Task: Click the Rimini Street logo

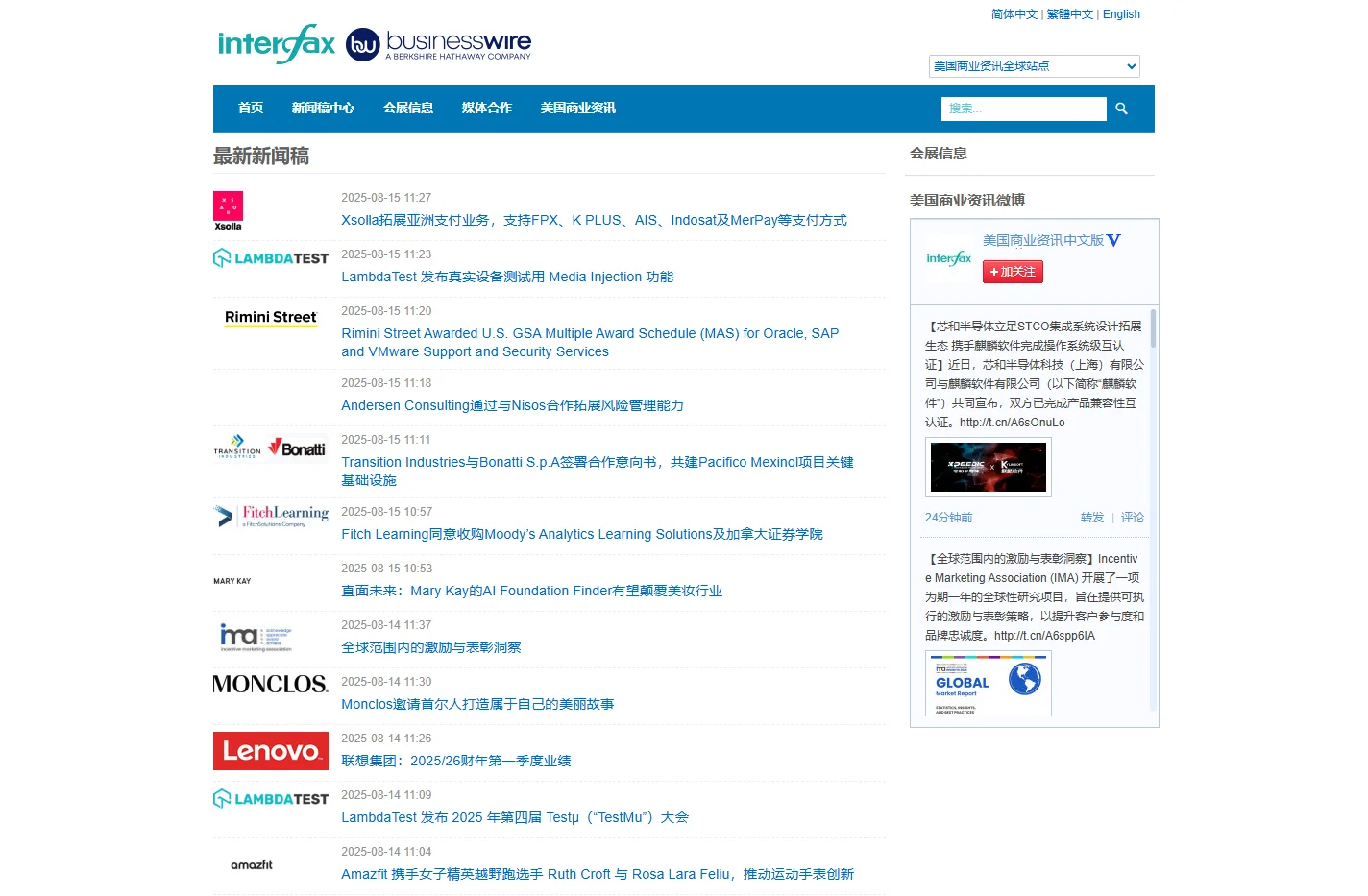Action: [271, 318]
